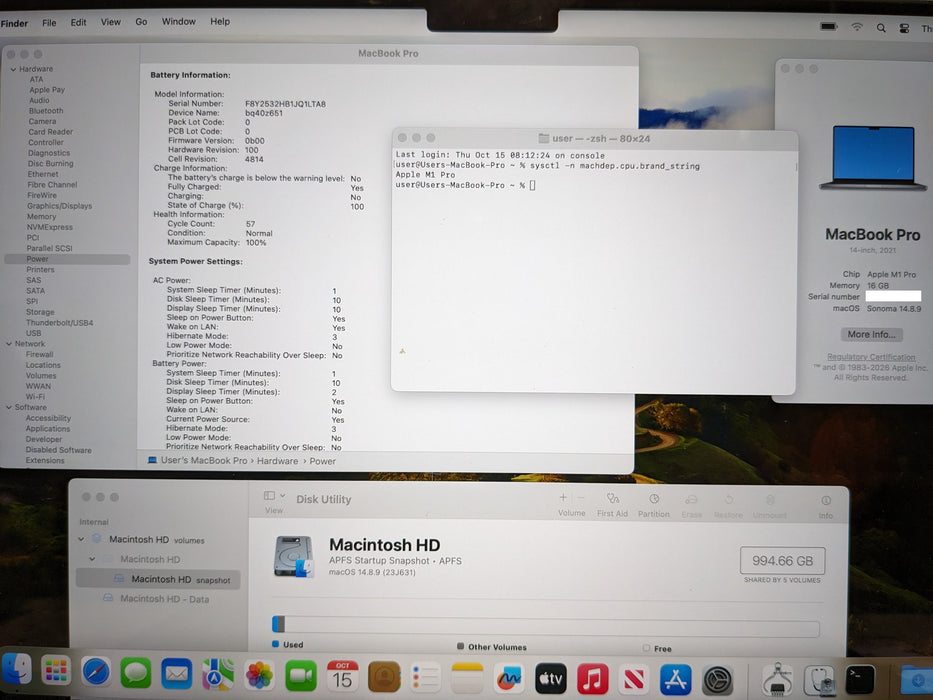Open Finder from the Dock
The width and height of the screenshot is (933, 700).
pos(16,669)
